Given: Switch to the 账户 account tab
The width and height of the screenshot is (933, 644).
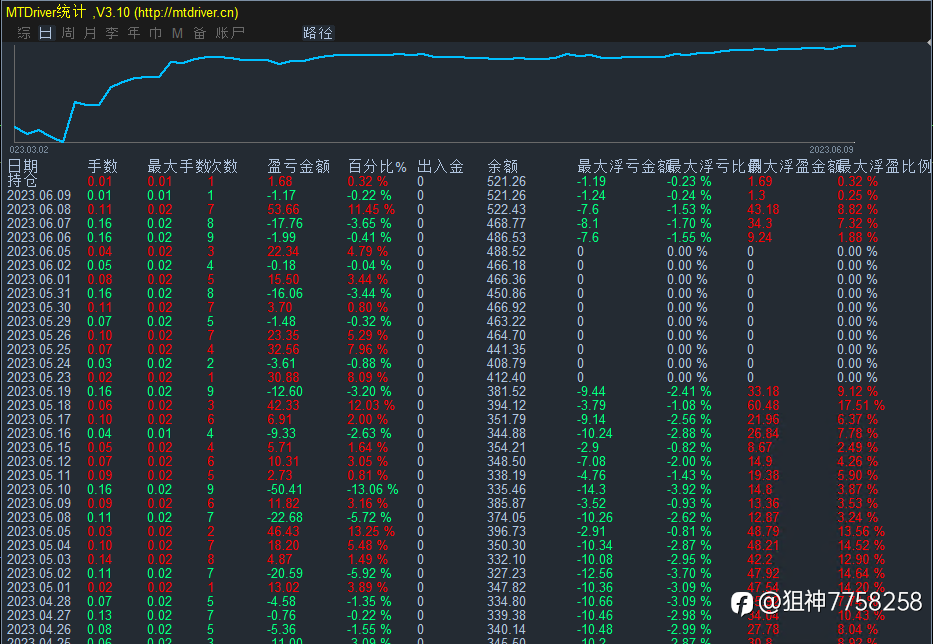Looking at the screenshot, I should (230, 33).
